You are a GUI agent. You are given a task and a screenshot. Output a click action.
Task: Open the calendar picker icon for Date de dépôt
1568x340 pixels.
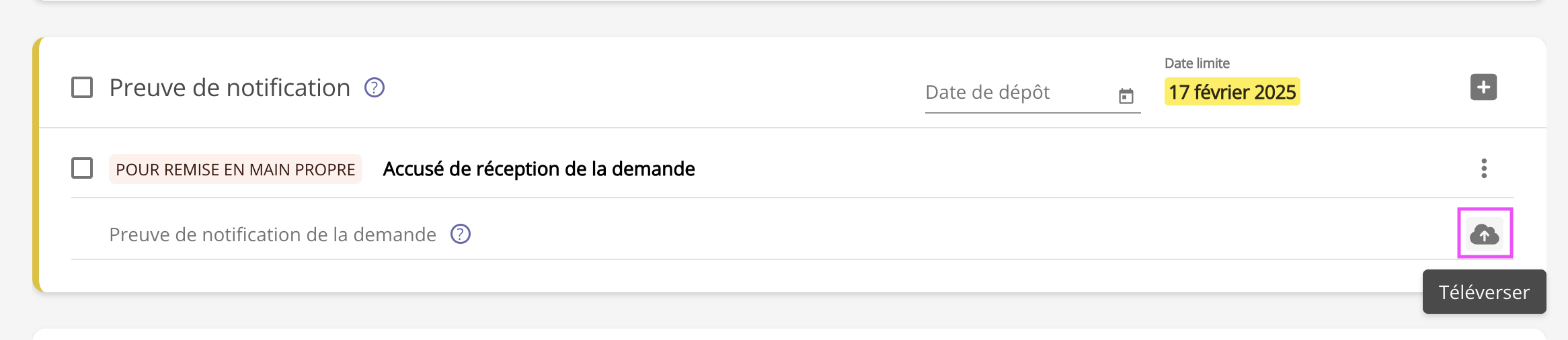(x=1126, y=96)
